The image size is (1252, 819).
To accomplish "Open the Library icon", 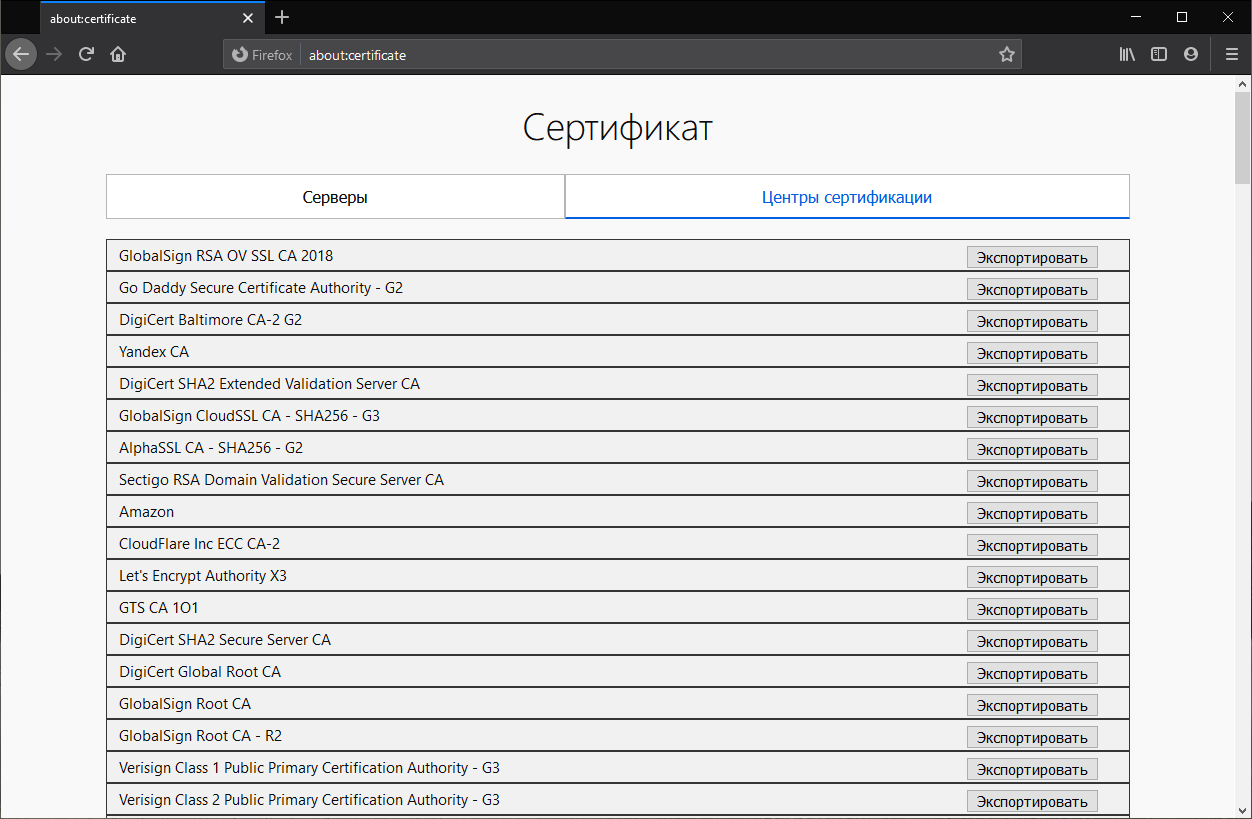I will [1127, 54].
